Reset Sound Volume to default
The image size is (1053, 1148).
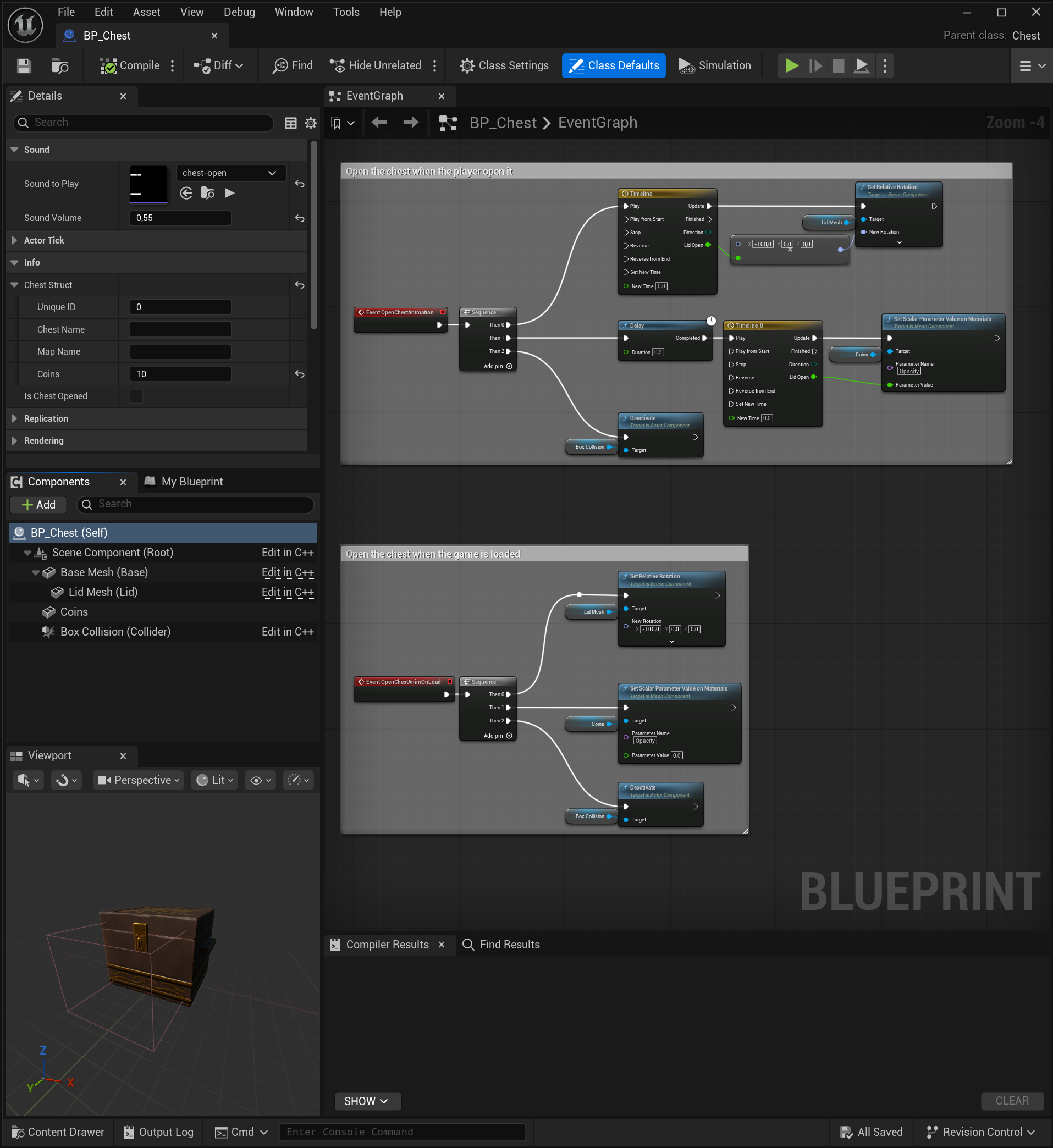click(300, 218)
